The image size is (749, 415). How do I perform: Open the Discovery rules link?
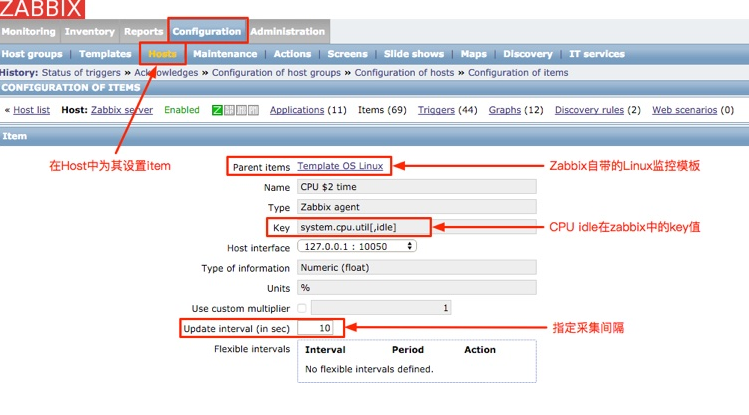click(x=589, y=110)
